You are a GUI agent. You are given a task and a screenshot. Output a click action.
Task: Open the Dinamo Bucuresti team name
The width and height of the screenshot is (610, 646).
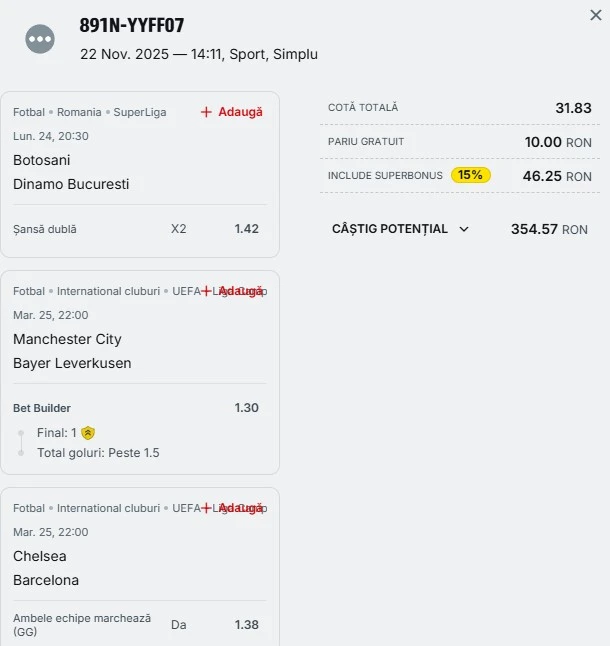coord(71,184)
